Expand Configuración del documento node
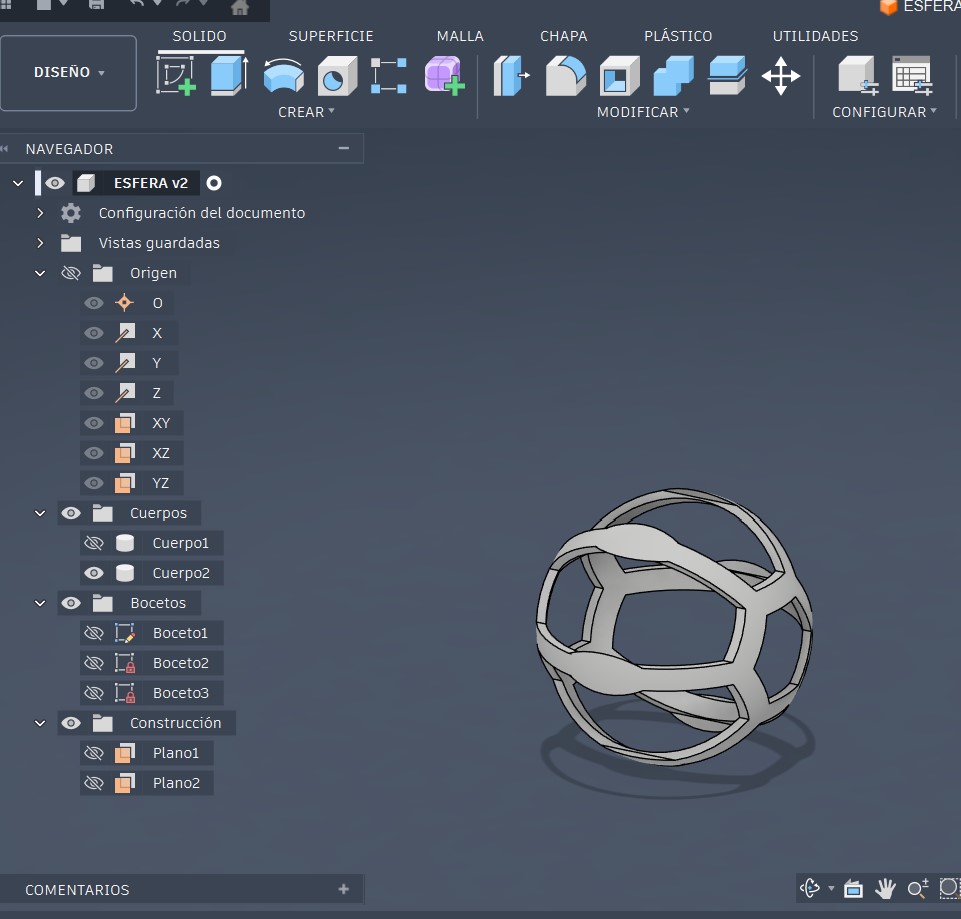 [x=40, y=213]
